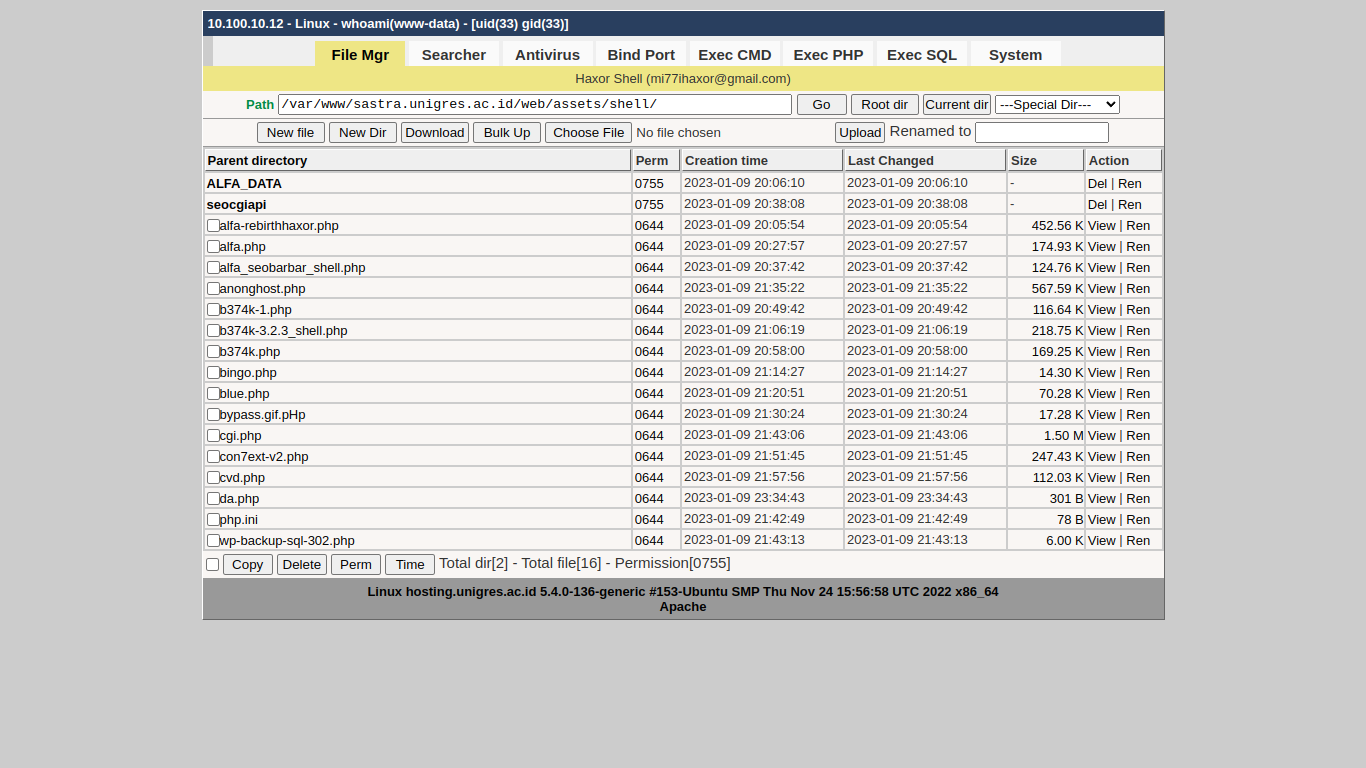Select the System tab

pyautogui.click(x=1016, y=54)
